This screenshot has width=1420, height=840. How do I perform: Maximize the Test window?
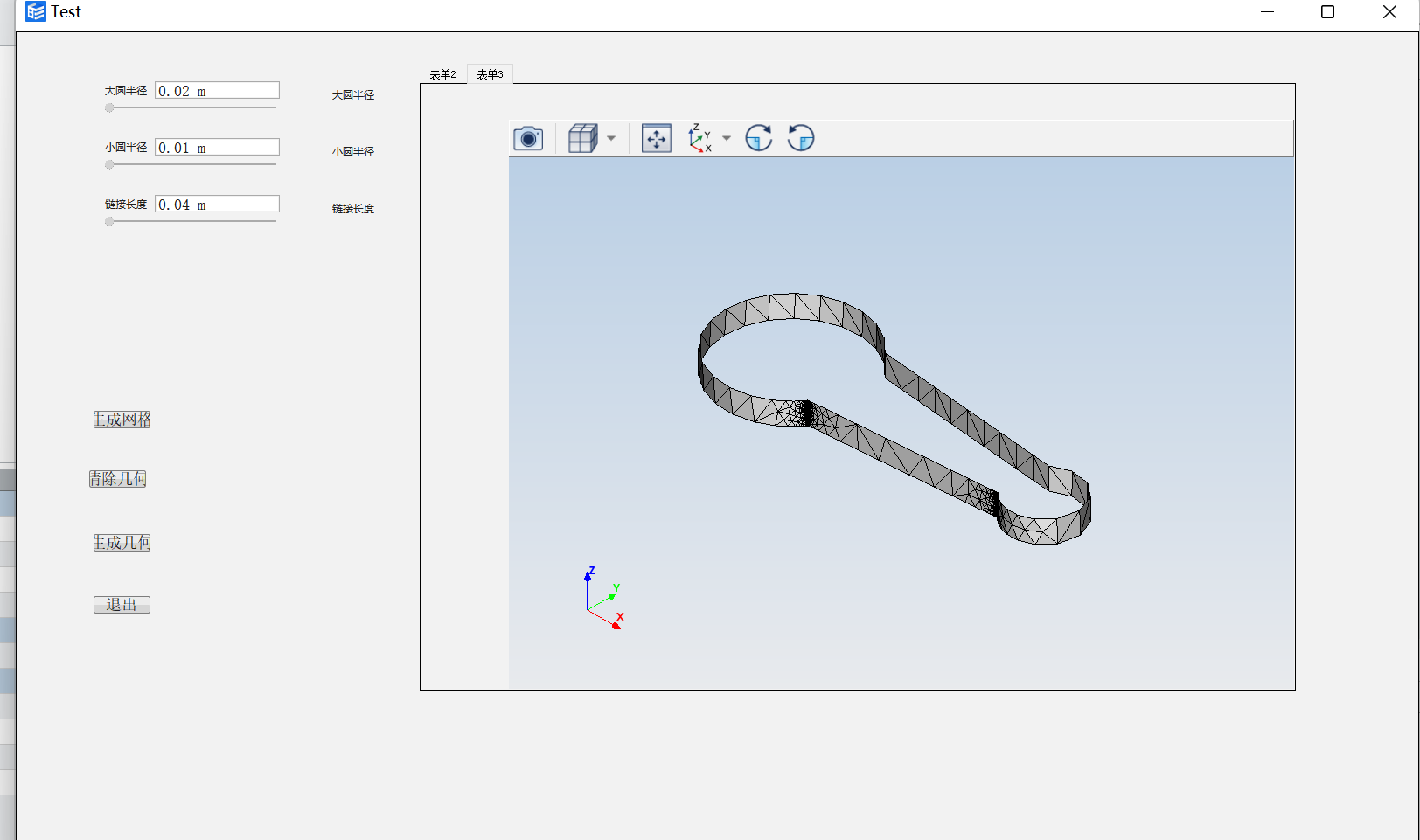point(1327,11)
